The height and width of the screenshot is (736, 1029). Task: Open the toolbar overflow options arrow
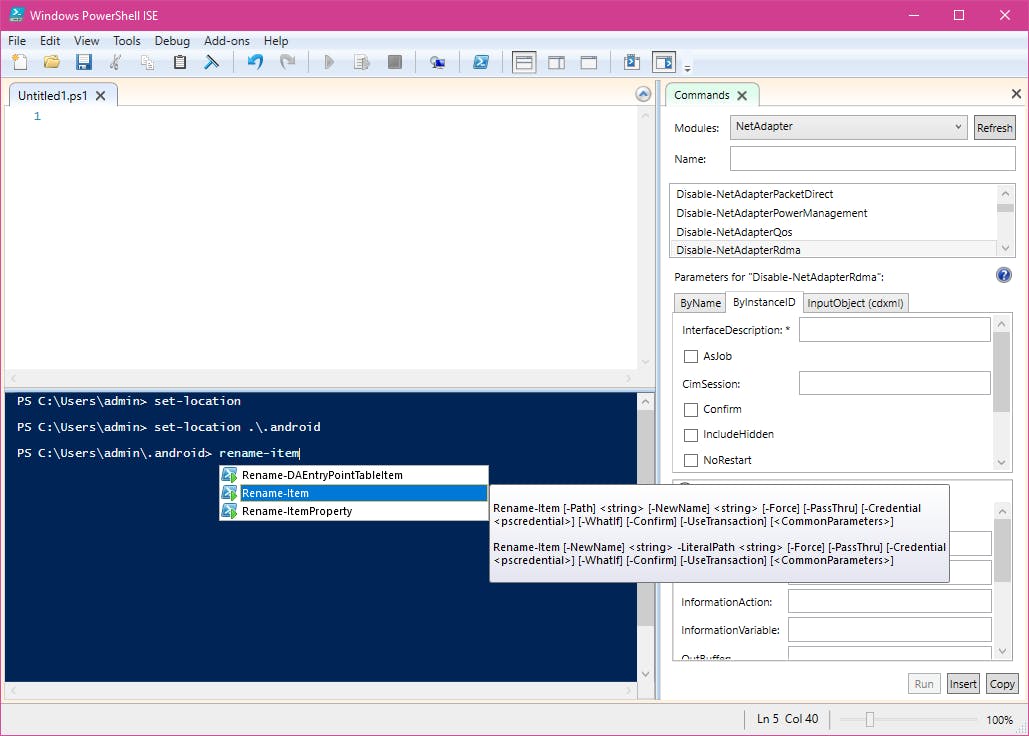click(x=688, y=68)
